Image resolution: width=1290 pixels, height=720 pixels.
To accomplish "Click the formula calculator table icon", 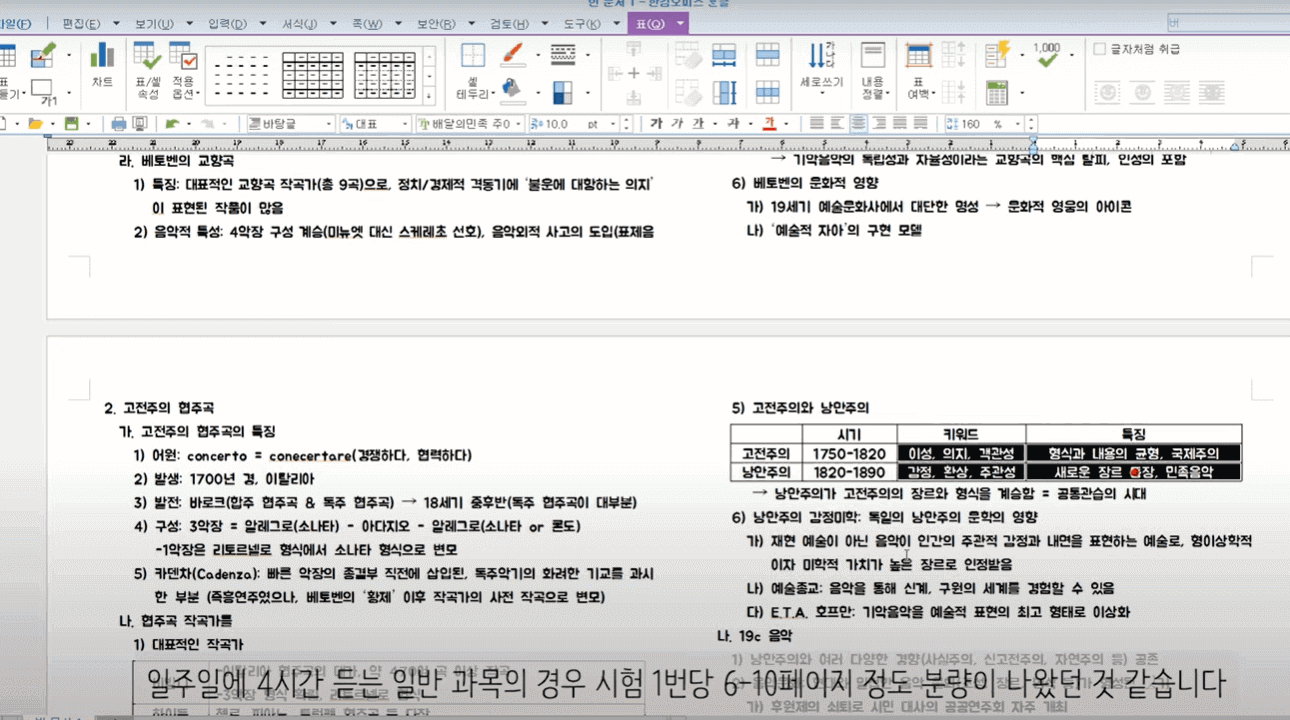I will coord(997,93).
